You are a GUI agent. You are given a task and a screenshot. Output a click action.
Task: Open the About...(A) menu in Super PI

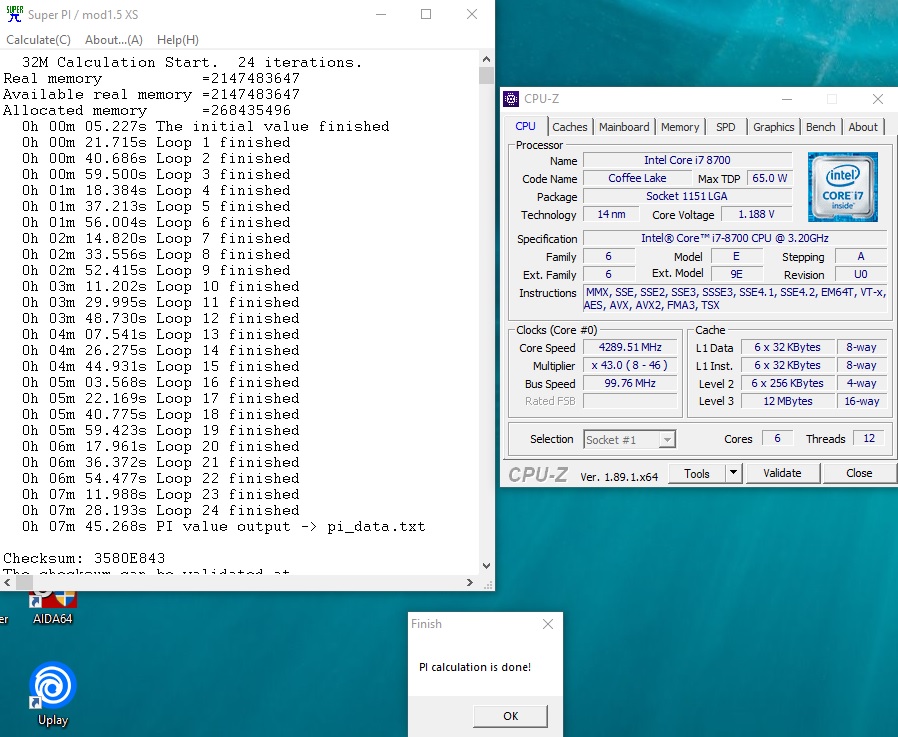point(113,40)
